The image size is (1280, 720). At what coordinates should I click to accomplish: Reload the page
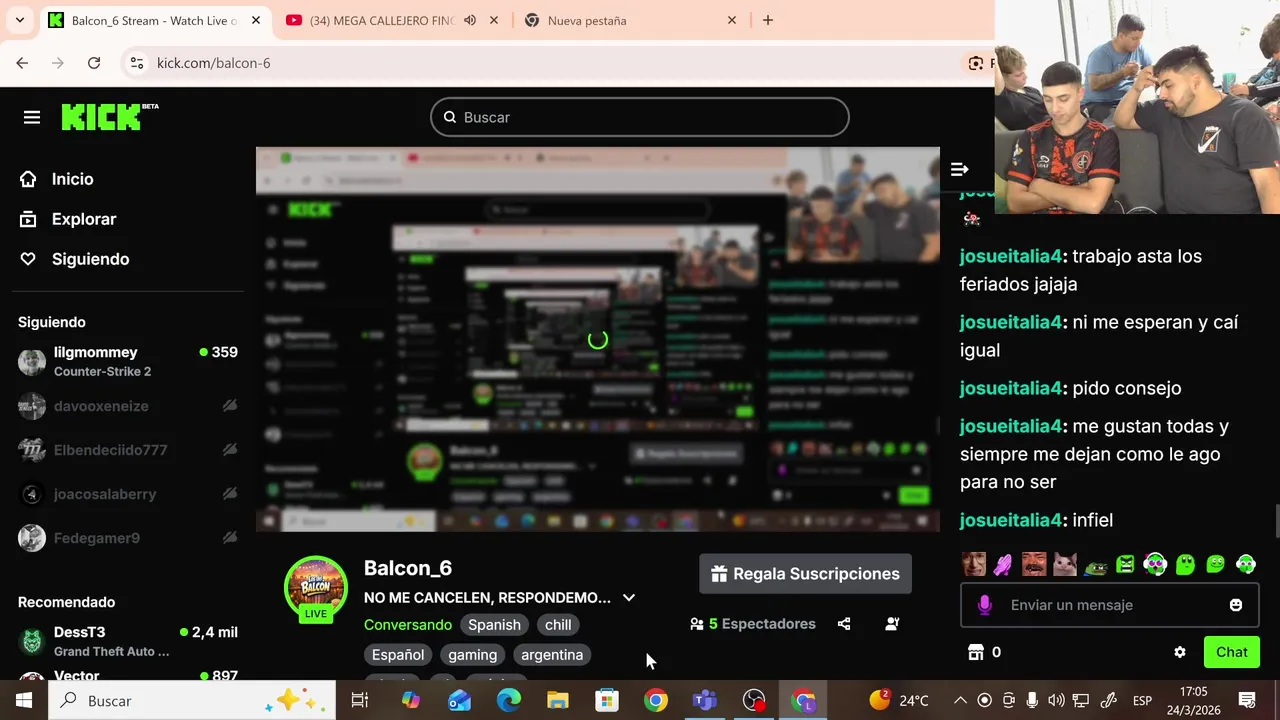click(94, 63)
